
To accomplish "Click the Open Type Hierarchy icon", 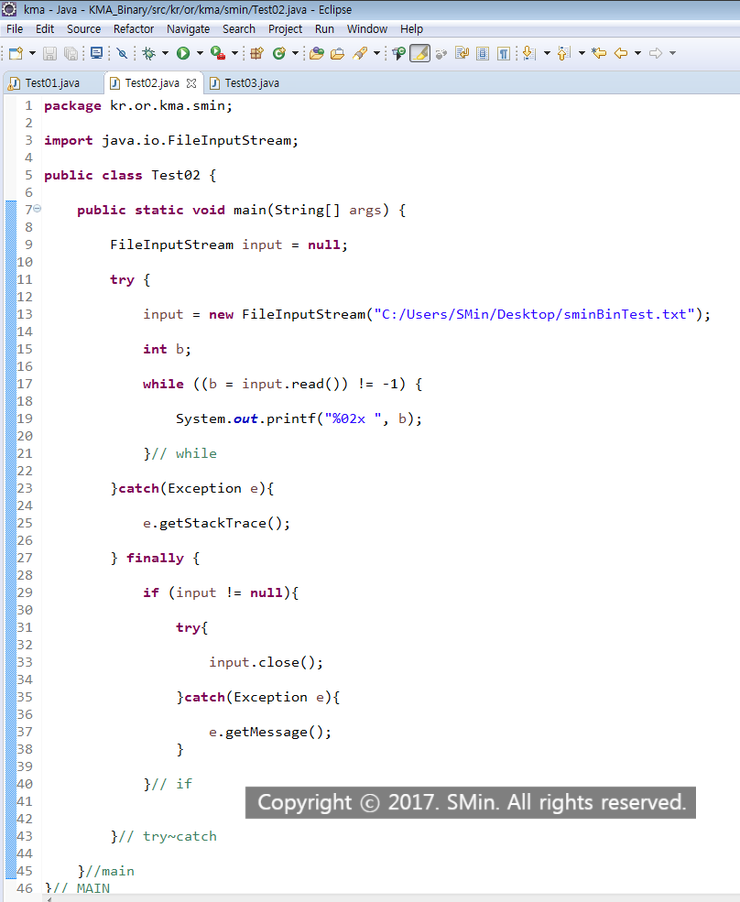I will pos(399,53).
